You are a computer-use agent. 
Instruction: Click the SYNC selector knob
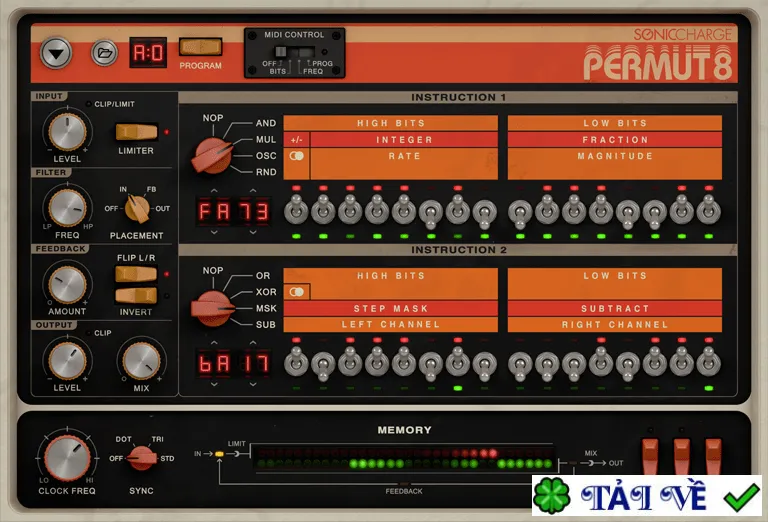pyautogui.click(x=142, y=458)
